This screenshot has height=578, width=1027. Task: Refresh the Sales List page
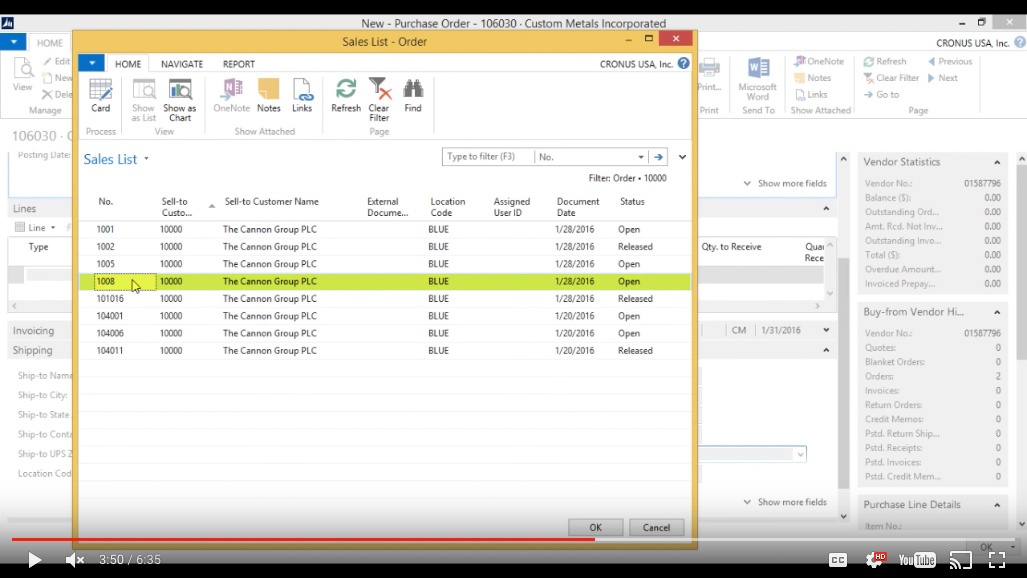click(346, 94)
